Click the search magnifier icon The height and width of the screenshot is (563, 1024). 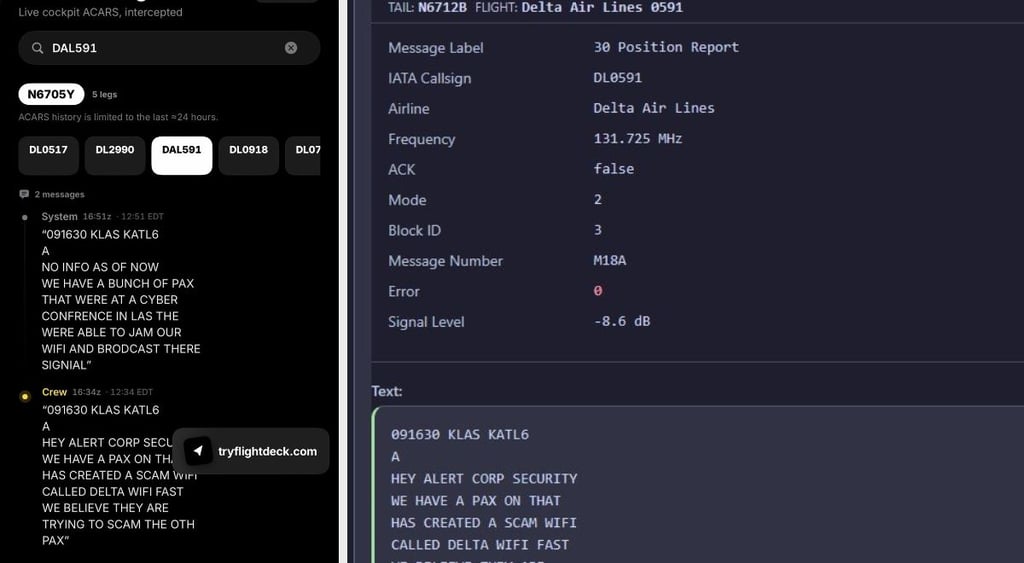tap(37, 48)
